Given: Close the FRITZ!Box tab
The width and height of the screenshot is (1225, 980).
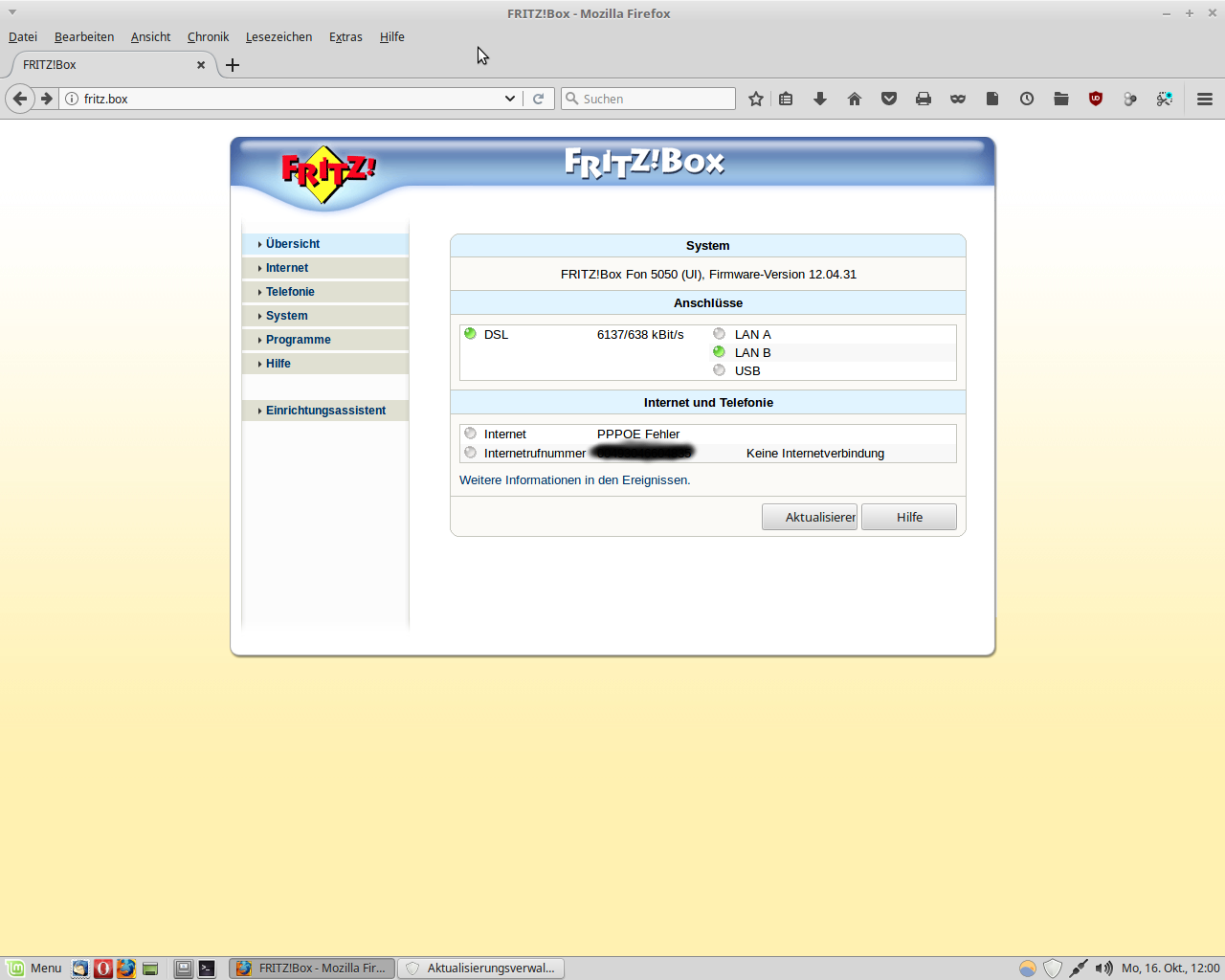Looking at the screenshot, I should pyautogui.click(x=201, y=65).
